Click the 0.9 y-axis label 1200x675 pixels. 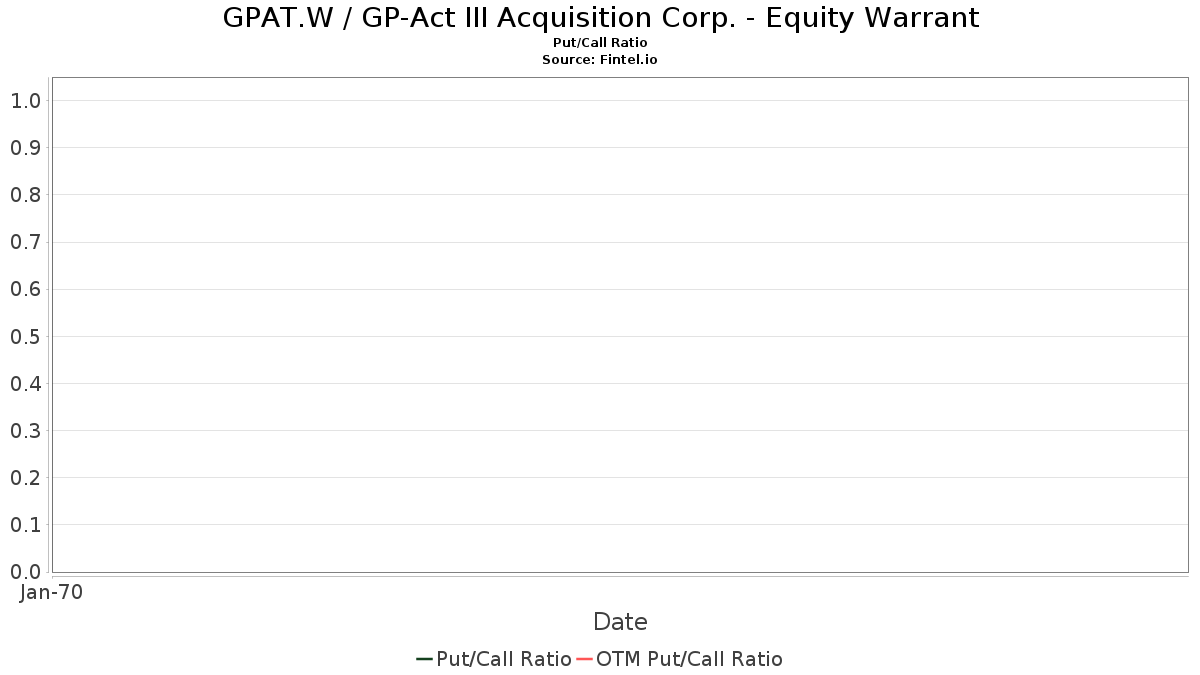pyautogui.click(x=25, y=148)
